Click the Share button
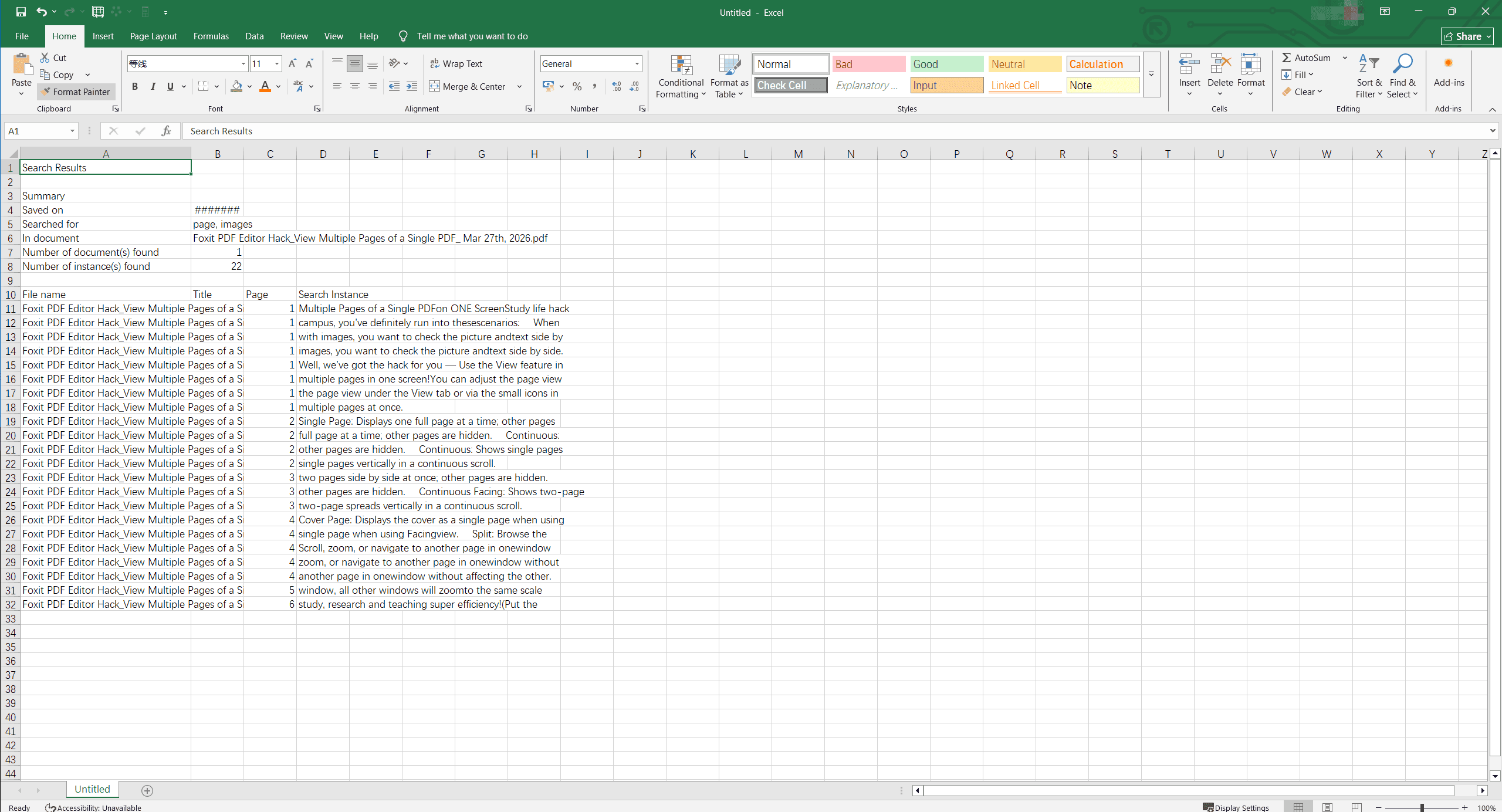 coord(1467,36)
